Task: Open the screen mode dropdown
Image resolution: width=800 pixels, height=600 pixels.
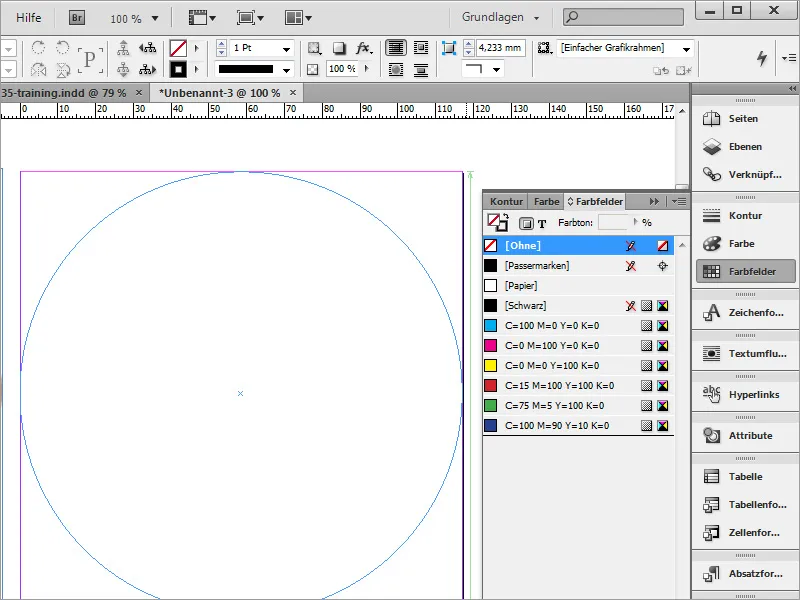Action: click(x=251, y=18)
